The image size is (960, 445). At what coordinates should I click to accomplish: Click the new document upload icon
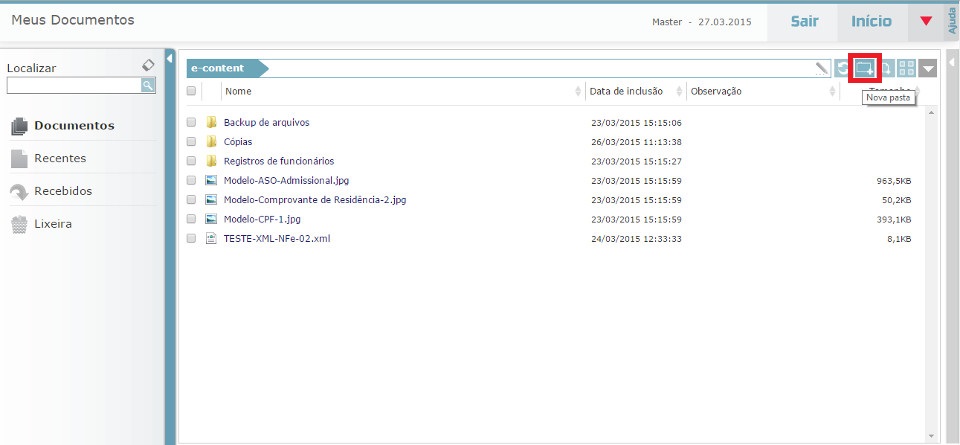coord(886,69)
